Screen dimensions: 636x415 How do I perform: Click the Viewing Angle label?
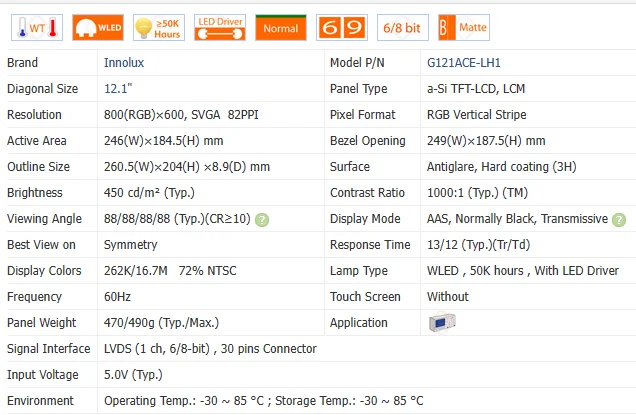coord(44,219)
